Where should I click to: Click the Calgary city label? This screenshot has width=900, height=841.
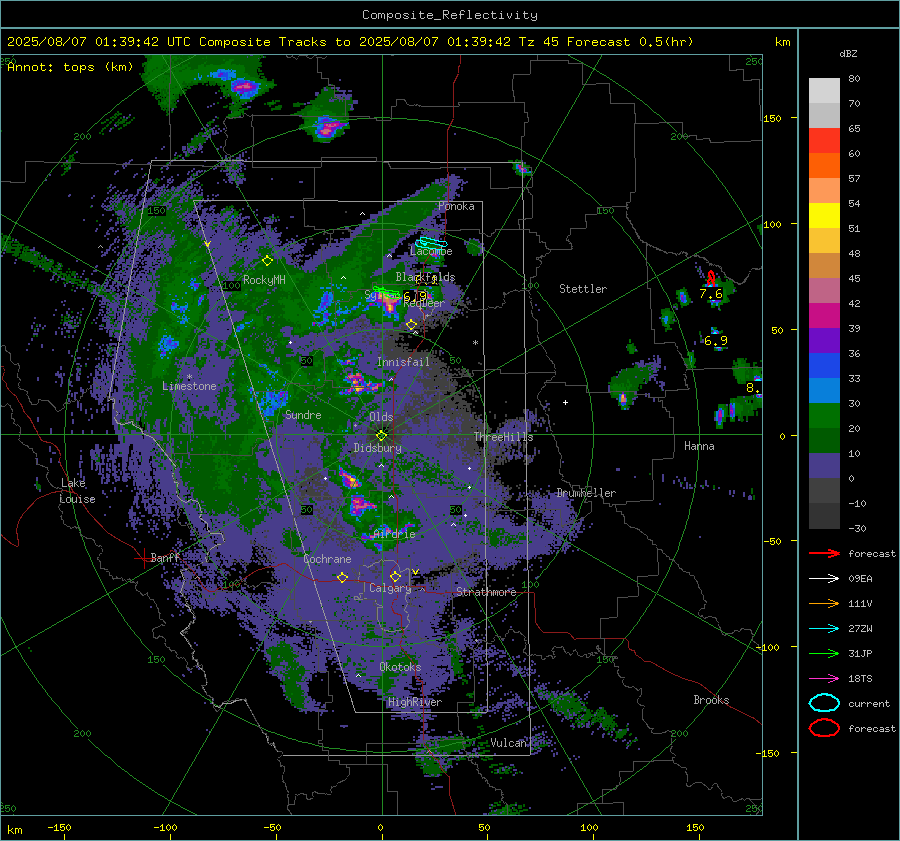[x=390, y=588]
